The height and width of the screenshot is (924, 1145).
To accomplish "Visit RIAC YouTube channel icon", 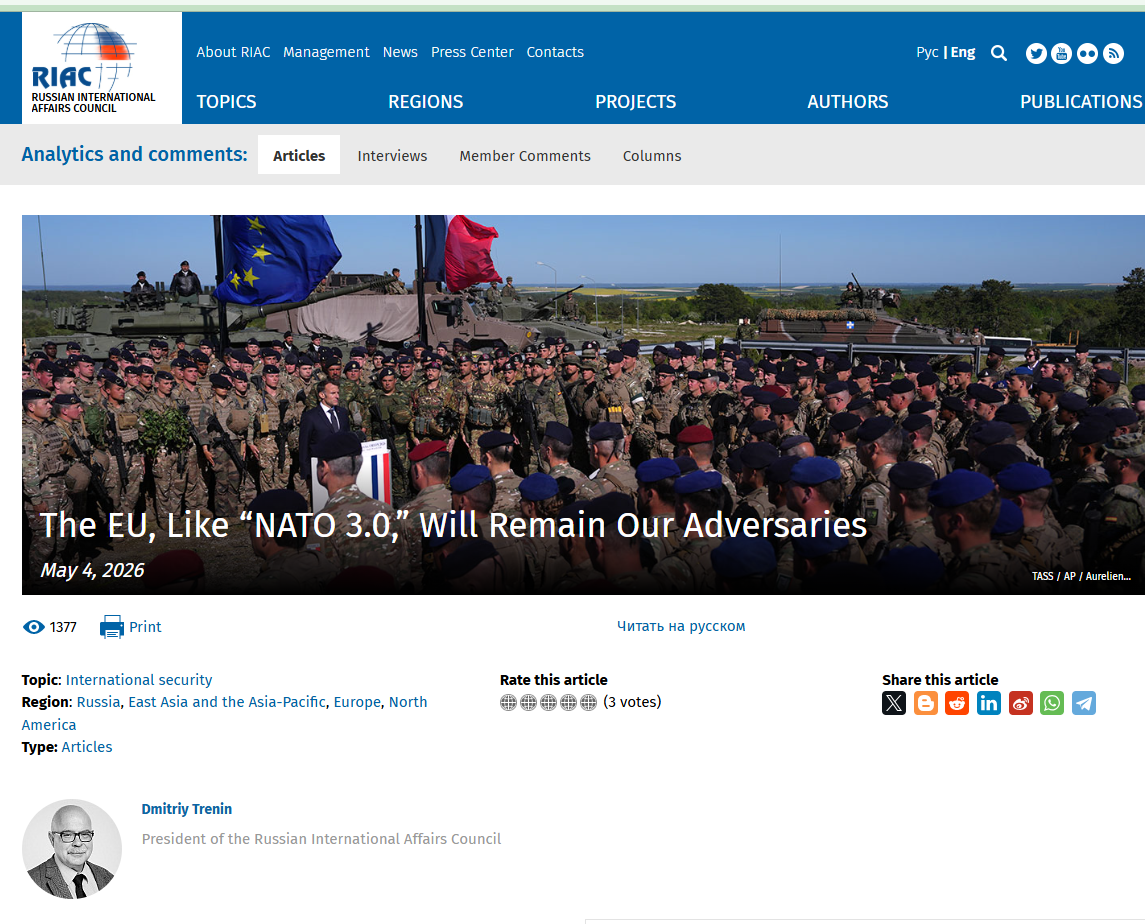I will (1062, 53).
